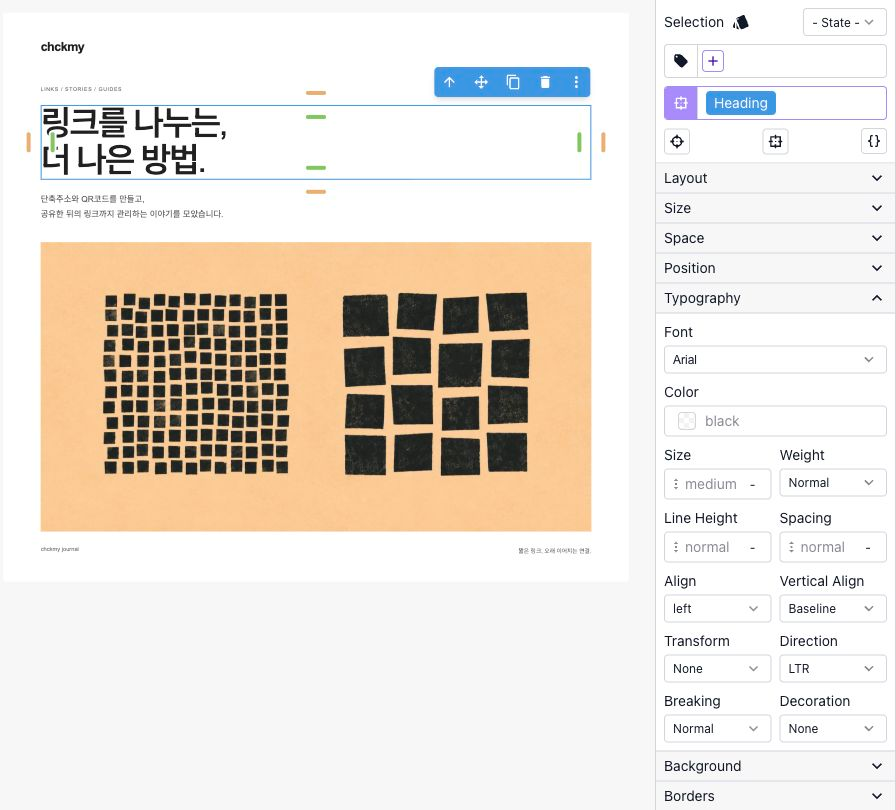
Task: Click the bottom green padding handle
Action: point(316,168)
